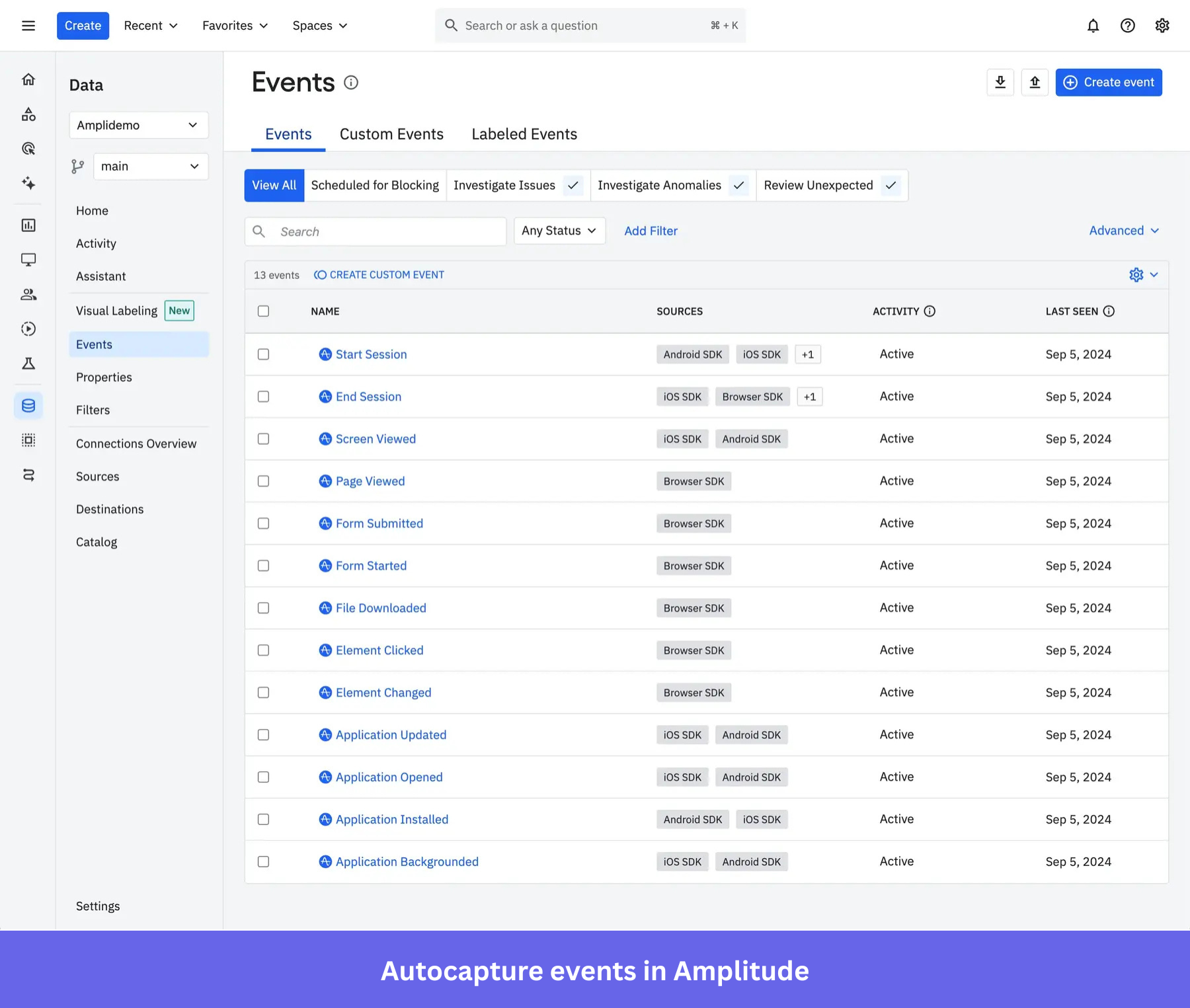The width and height of the screenshot is (1190, 1008).
Task: Check the End Session row checkbox
Action: tap(263, 397)
